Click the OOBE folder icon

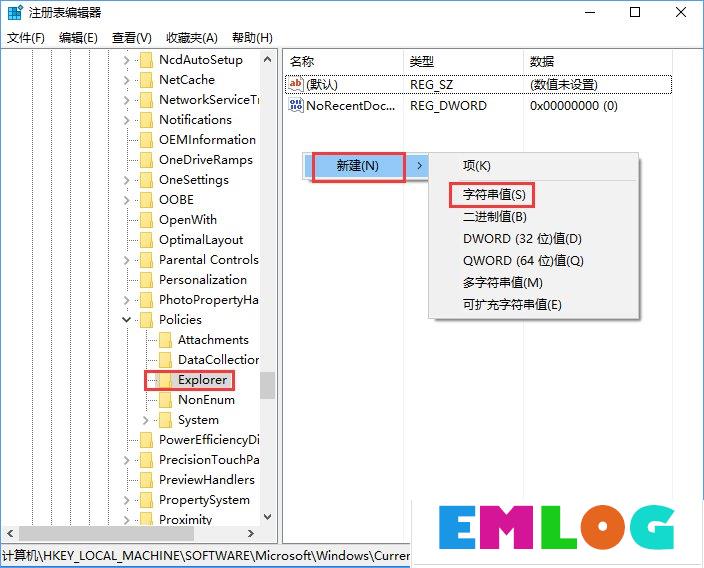[146, 200]
